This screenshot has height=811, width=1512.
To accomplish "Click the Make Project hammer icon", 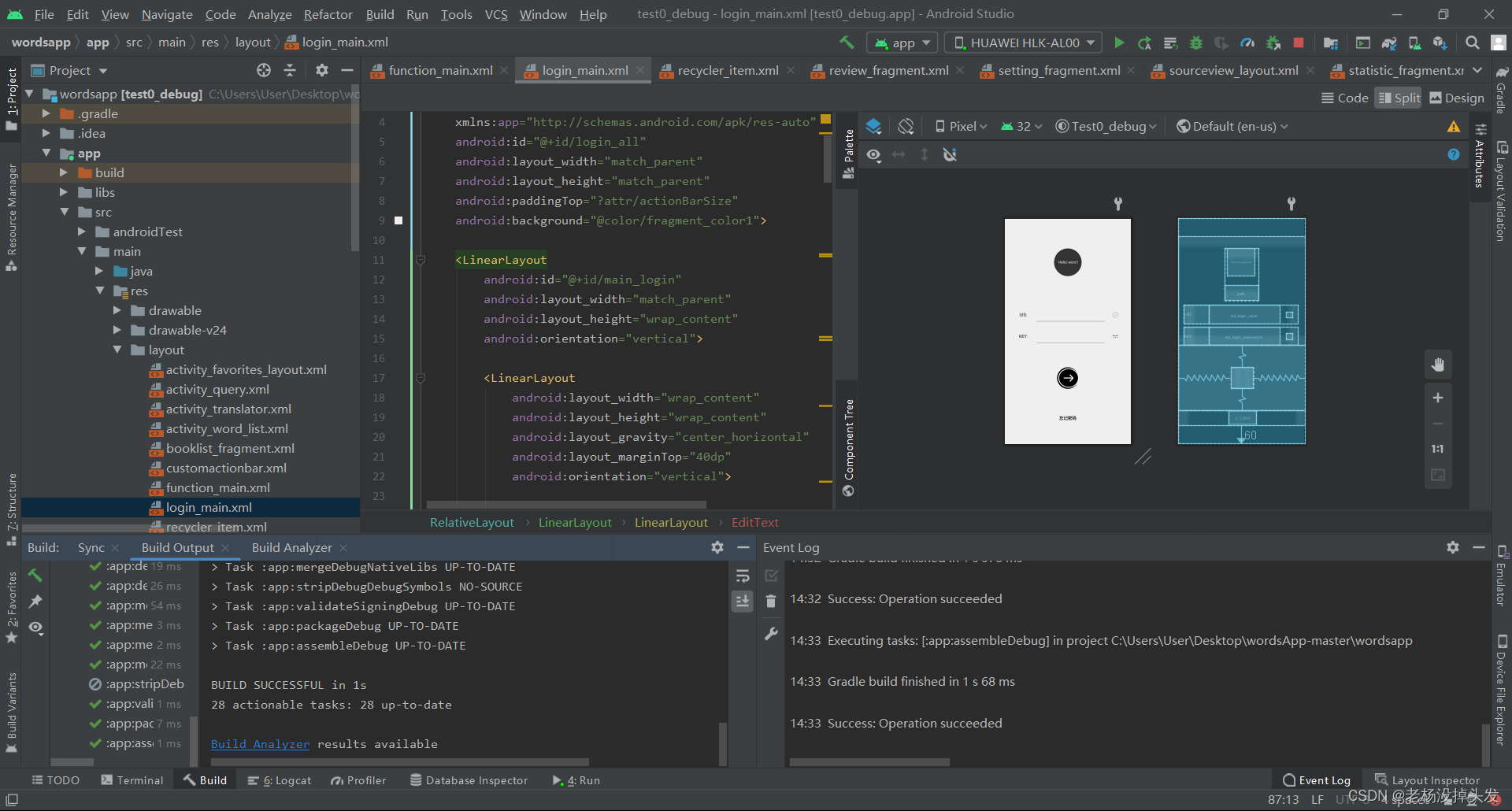I will [x=847, y=43].
